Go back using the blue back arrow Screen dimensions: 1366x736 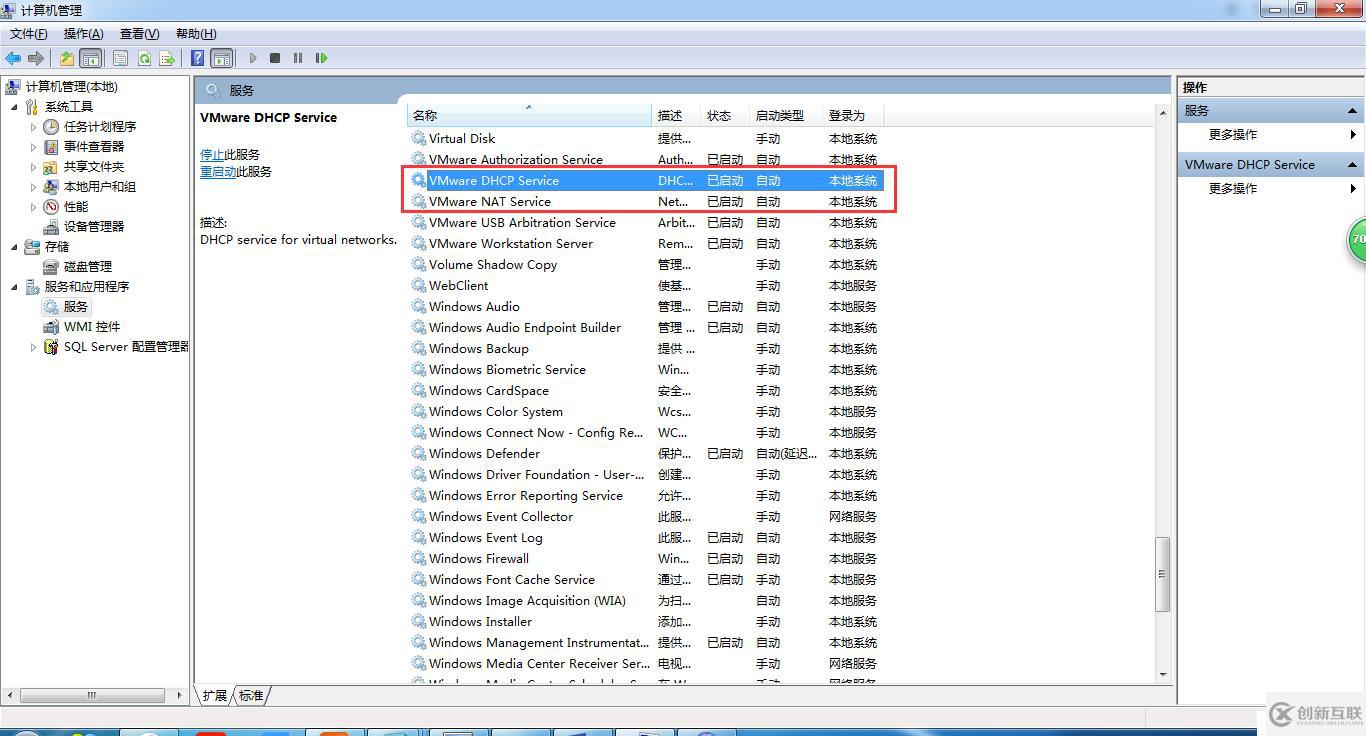[13, 58]
